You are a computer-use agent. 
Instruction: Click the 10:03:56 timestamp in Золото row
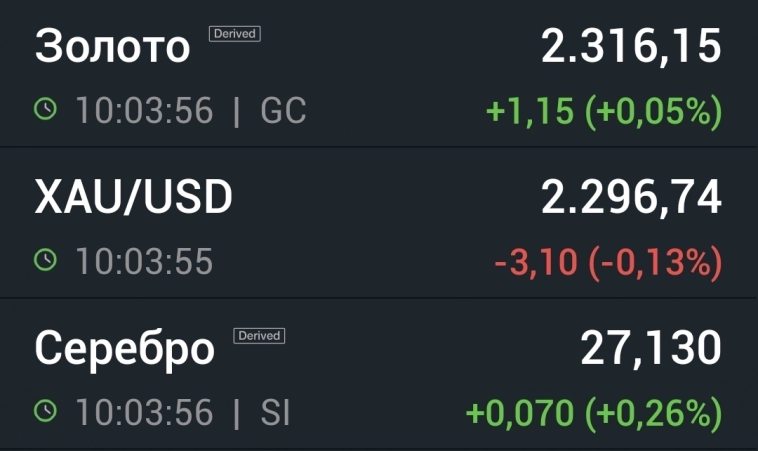pos(144,111)
